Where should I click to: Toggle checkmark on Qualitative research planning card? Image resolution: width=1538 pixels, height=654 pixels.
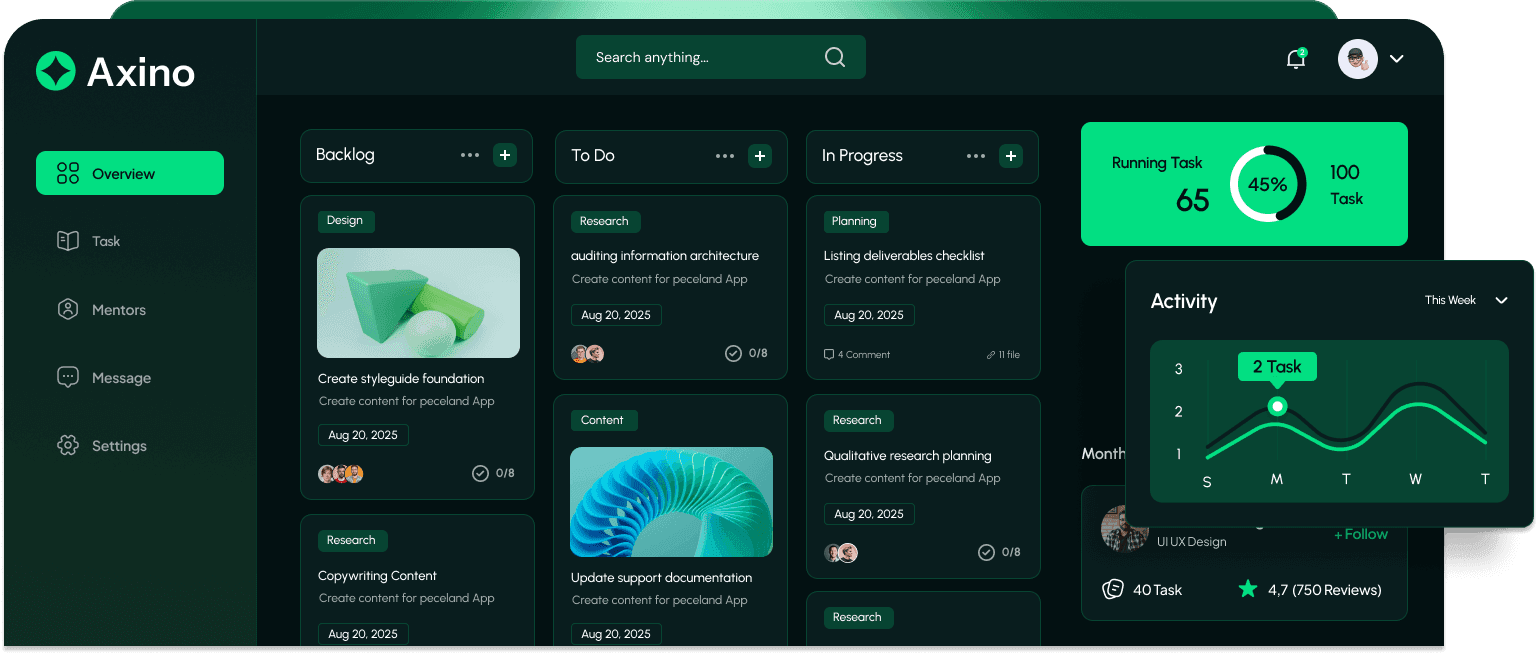click(x=986, y=552)
